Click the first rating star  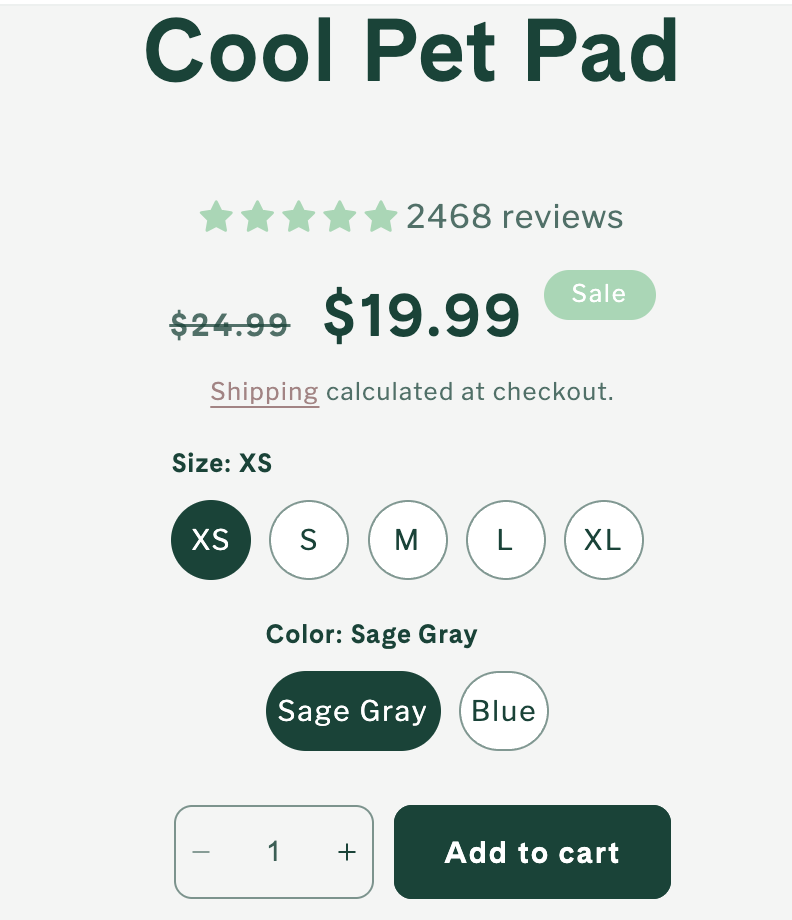[215, 217]
